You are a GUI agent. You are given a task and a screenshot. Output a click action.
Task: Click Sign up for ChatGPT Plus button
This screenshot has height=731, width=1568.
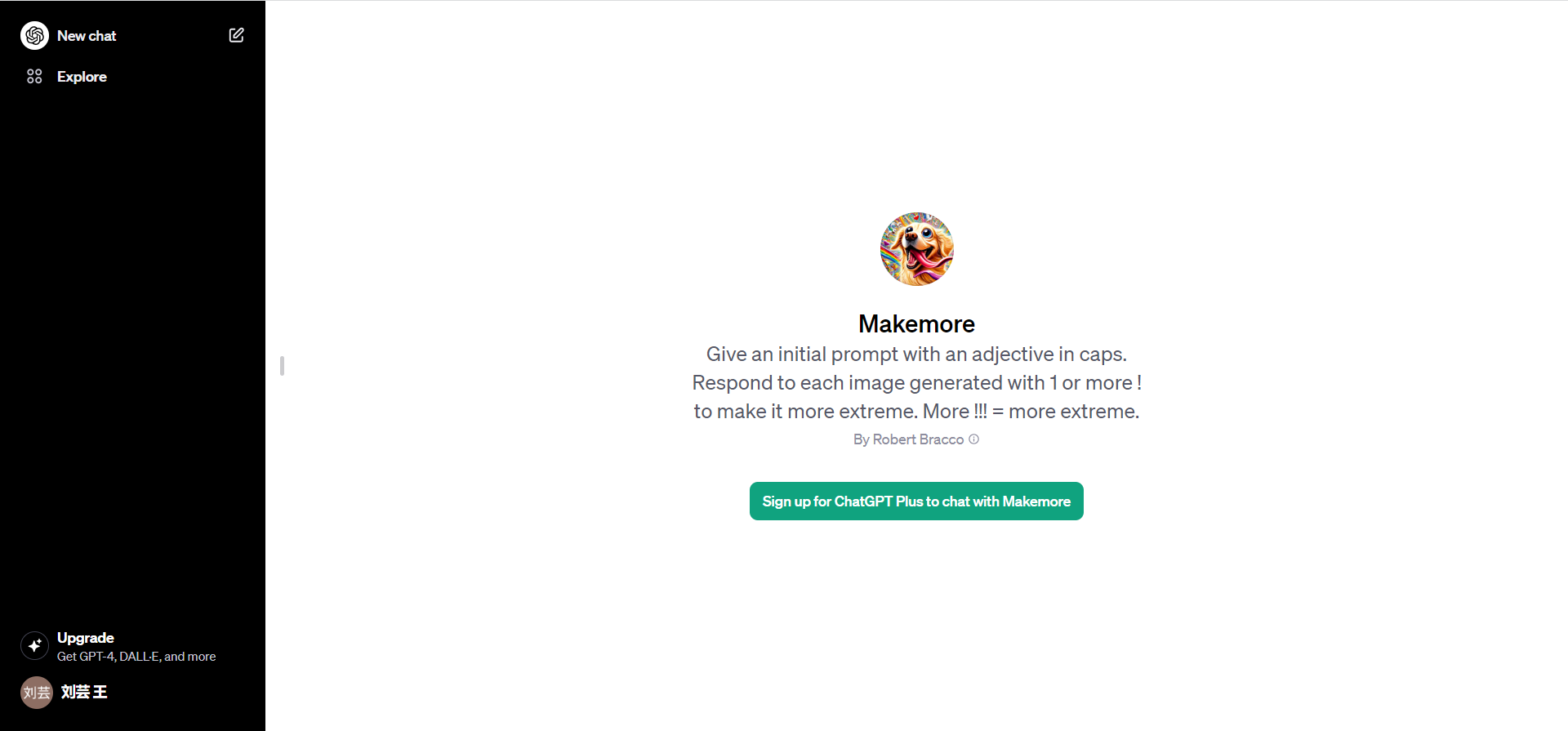point(916,501)
